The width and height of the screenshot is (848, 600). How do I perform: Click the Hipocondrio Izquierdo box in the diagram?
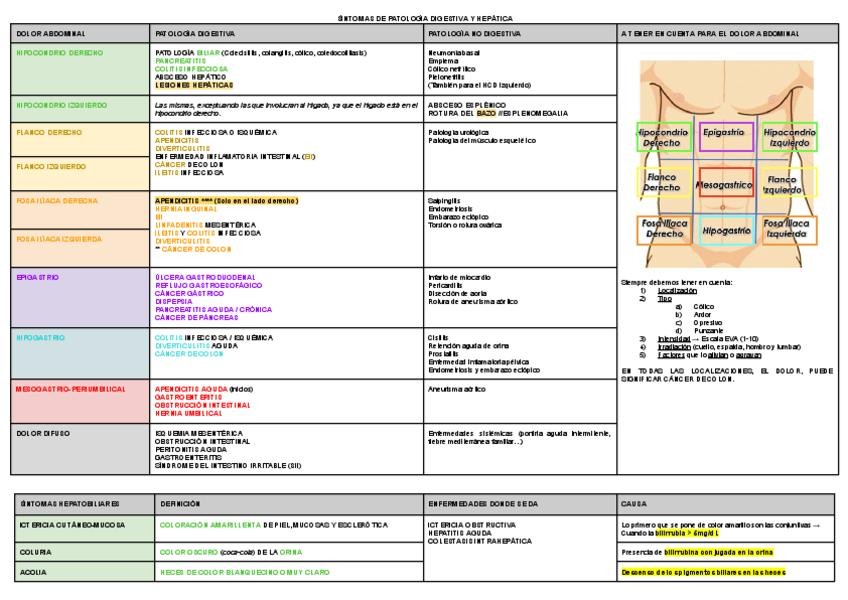[789, 137]
